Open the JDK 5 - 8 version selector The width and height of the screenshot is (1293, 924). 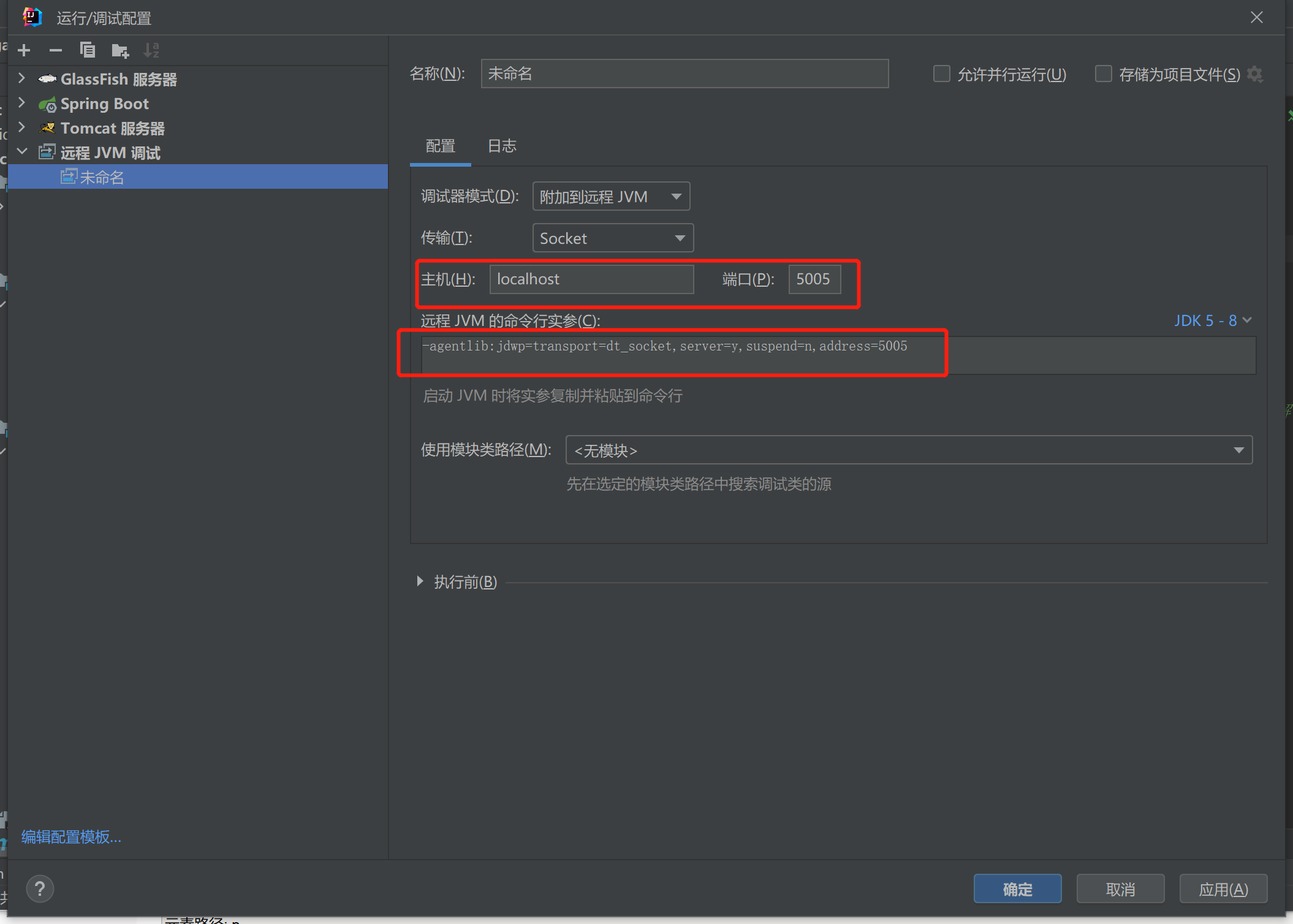click(1212, 320)
